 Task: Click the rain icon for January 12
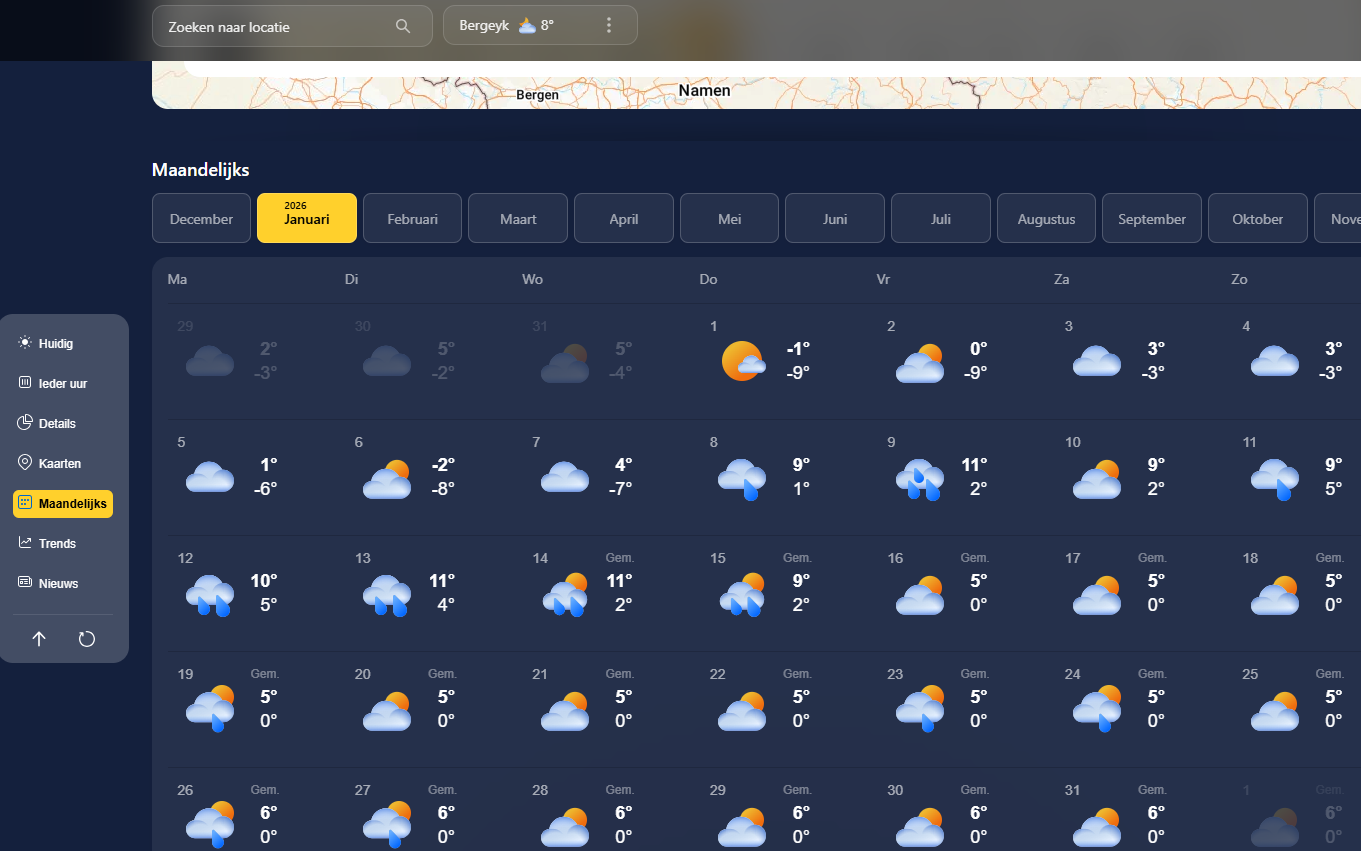click(x=210, y=595)
